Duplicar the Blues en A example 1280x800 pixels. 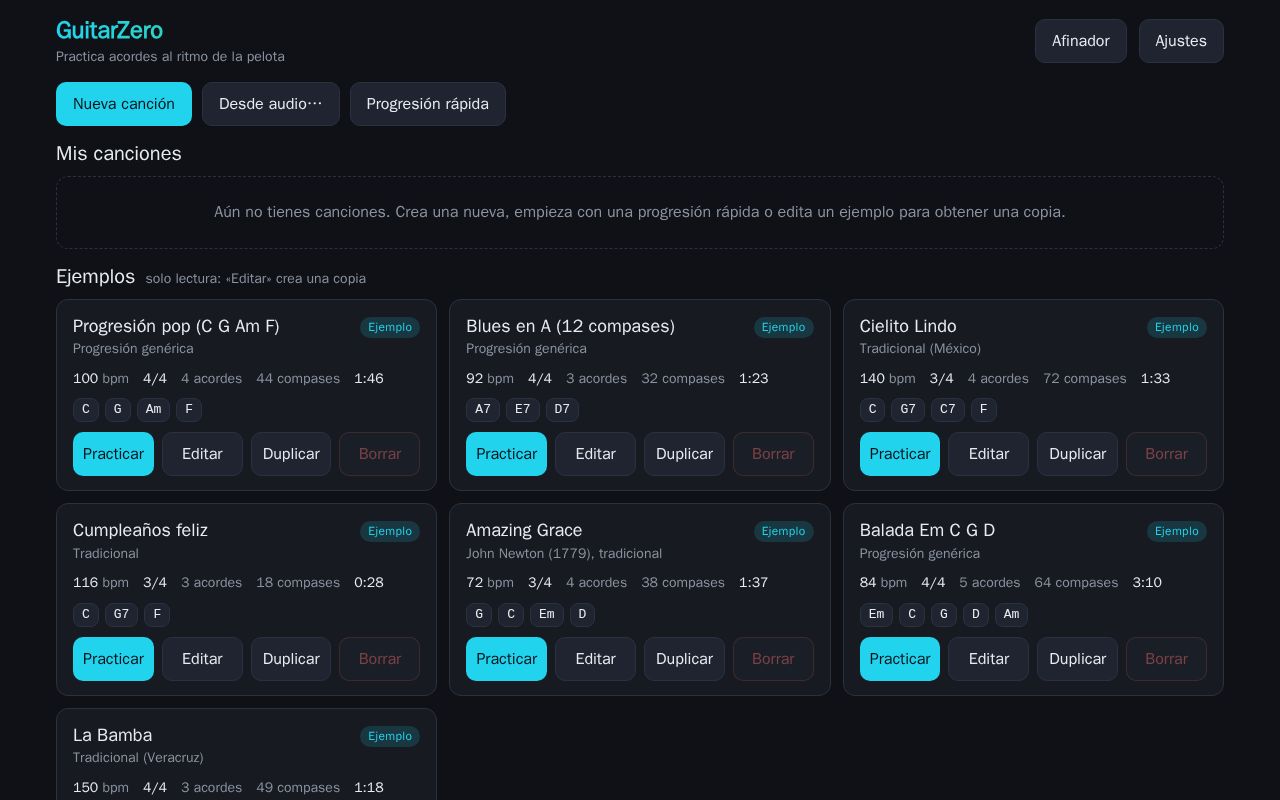point(684,454)
